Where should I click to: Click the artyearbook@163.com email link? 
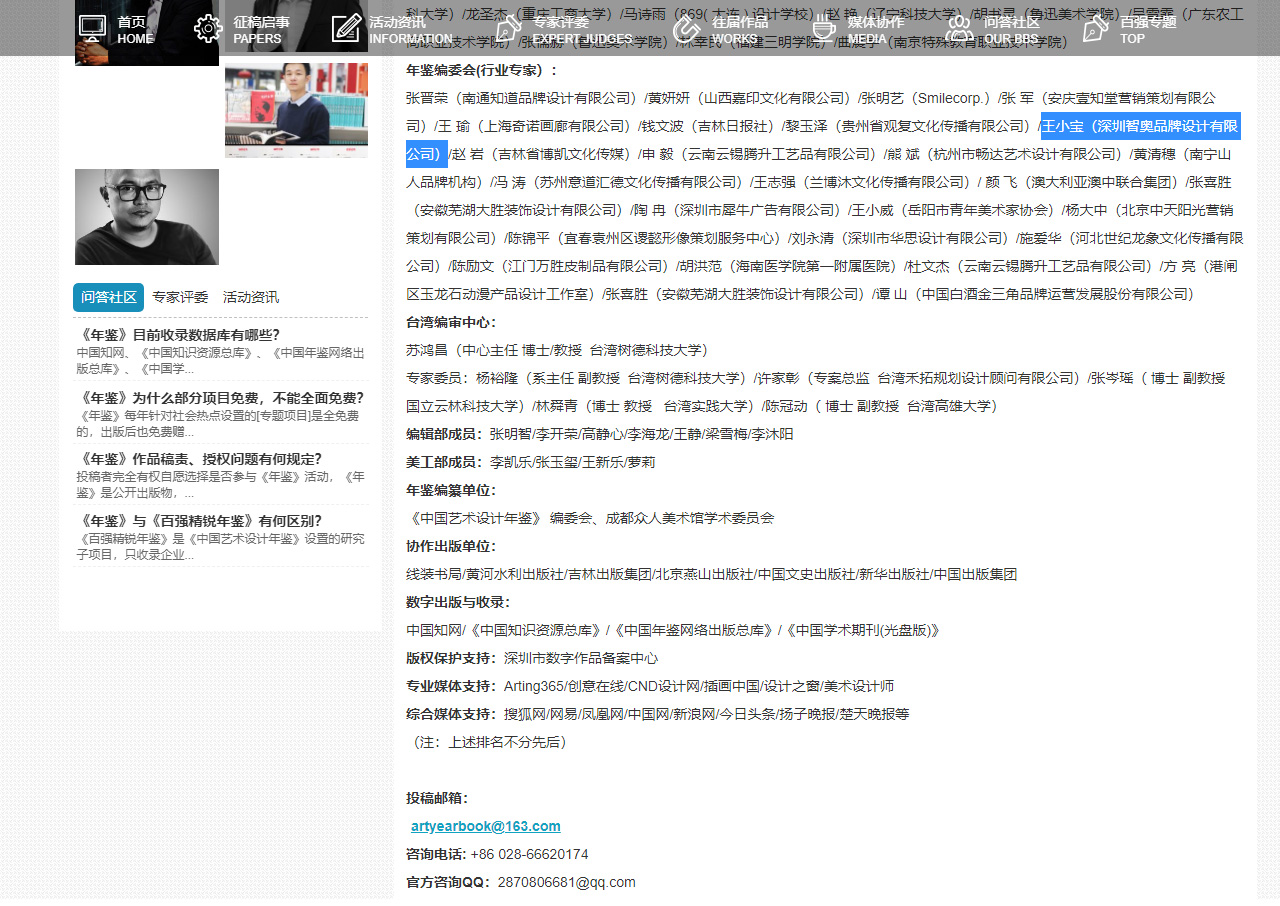[485, 826]
